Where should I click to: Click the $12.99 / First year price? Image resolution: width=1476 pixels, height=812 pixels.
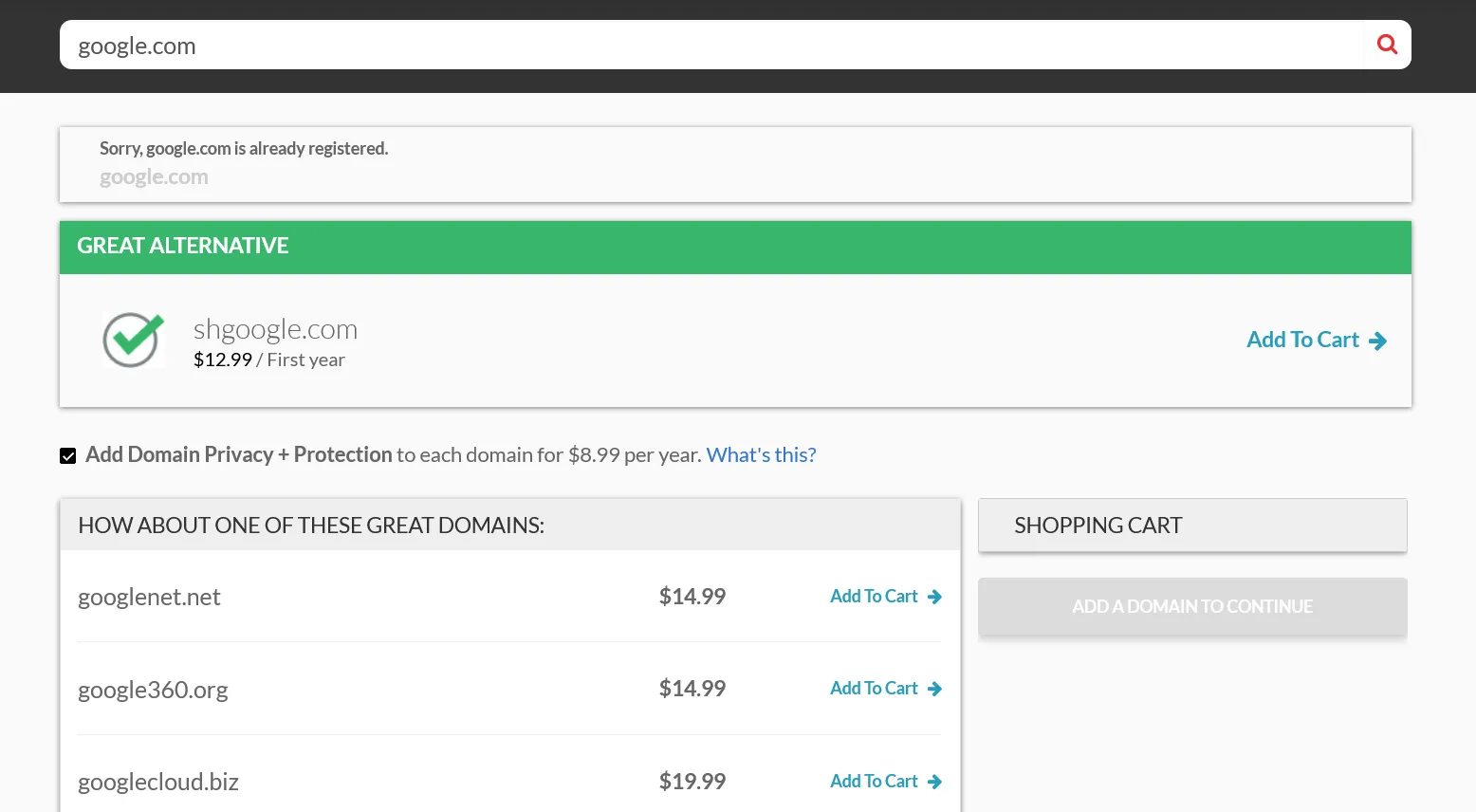point(269,360)
